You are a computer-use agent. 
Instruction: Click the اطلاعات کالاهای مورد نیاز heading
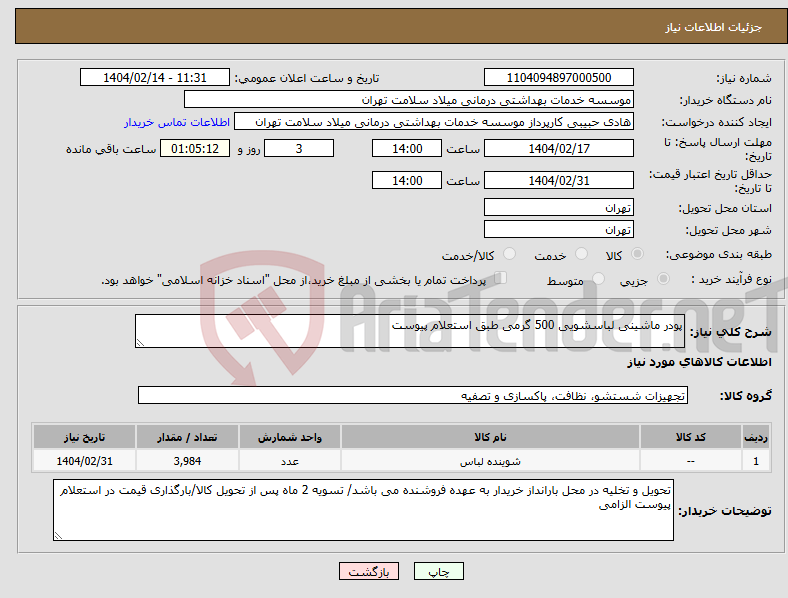699,362
